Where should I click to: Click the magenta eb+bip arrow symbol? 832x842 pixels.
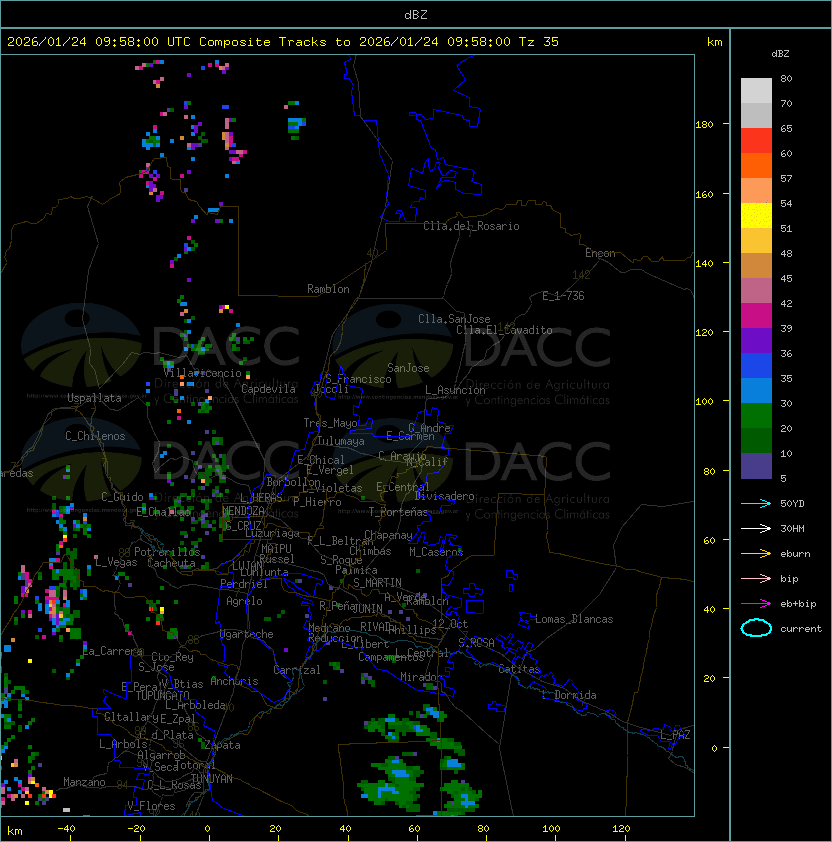[756, 604]
